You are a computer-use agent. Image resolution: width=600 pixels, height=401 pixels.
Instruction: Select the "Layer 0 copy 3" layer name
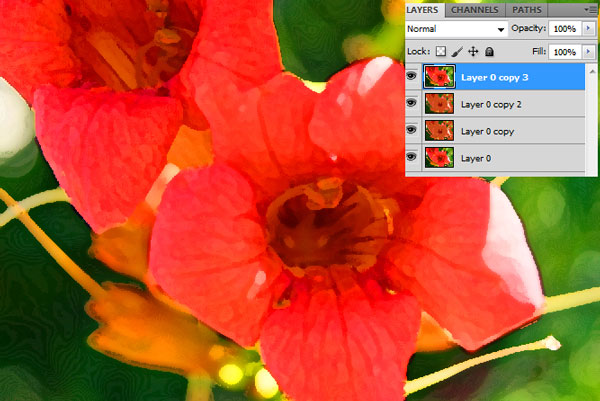(x=494, y=78)
